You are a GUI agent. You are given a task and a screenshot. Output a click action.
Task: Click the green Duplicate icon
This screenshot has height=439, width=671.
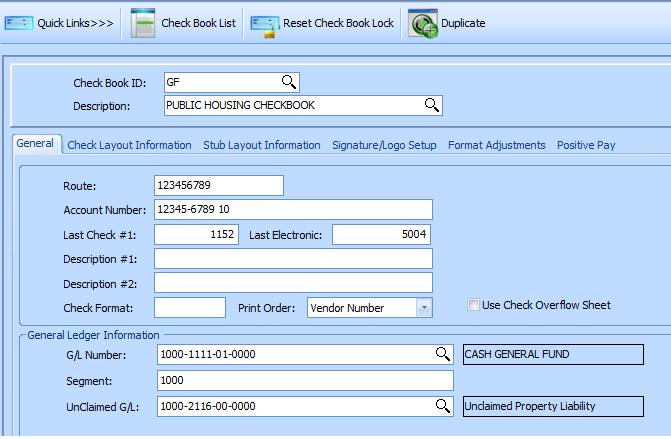422,23
